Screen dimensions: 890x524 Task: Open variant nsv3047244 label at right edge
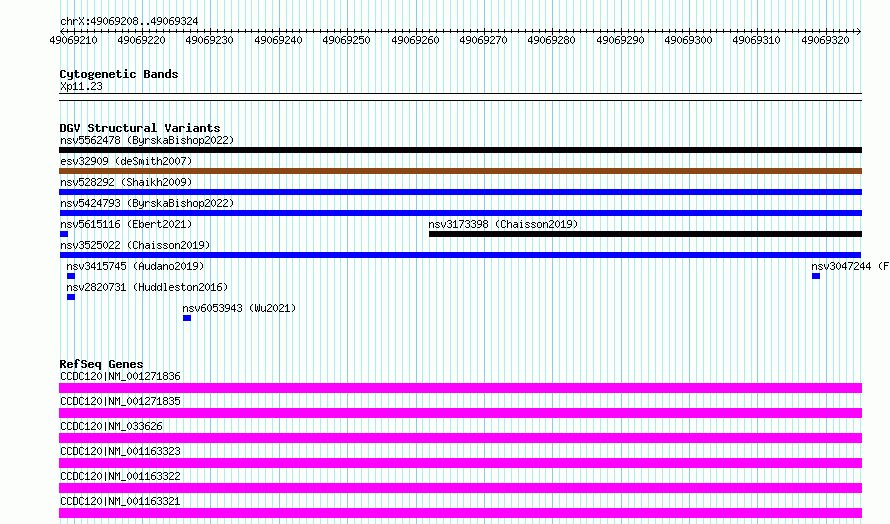click(850, 266)
